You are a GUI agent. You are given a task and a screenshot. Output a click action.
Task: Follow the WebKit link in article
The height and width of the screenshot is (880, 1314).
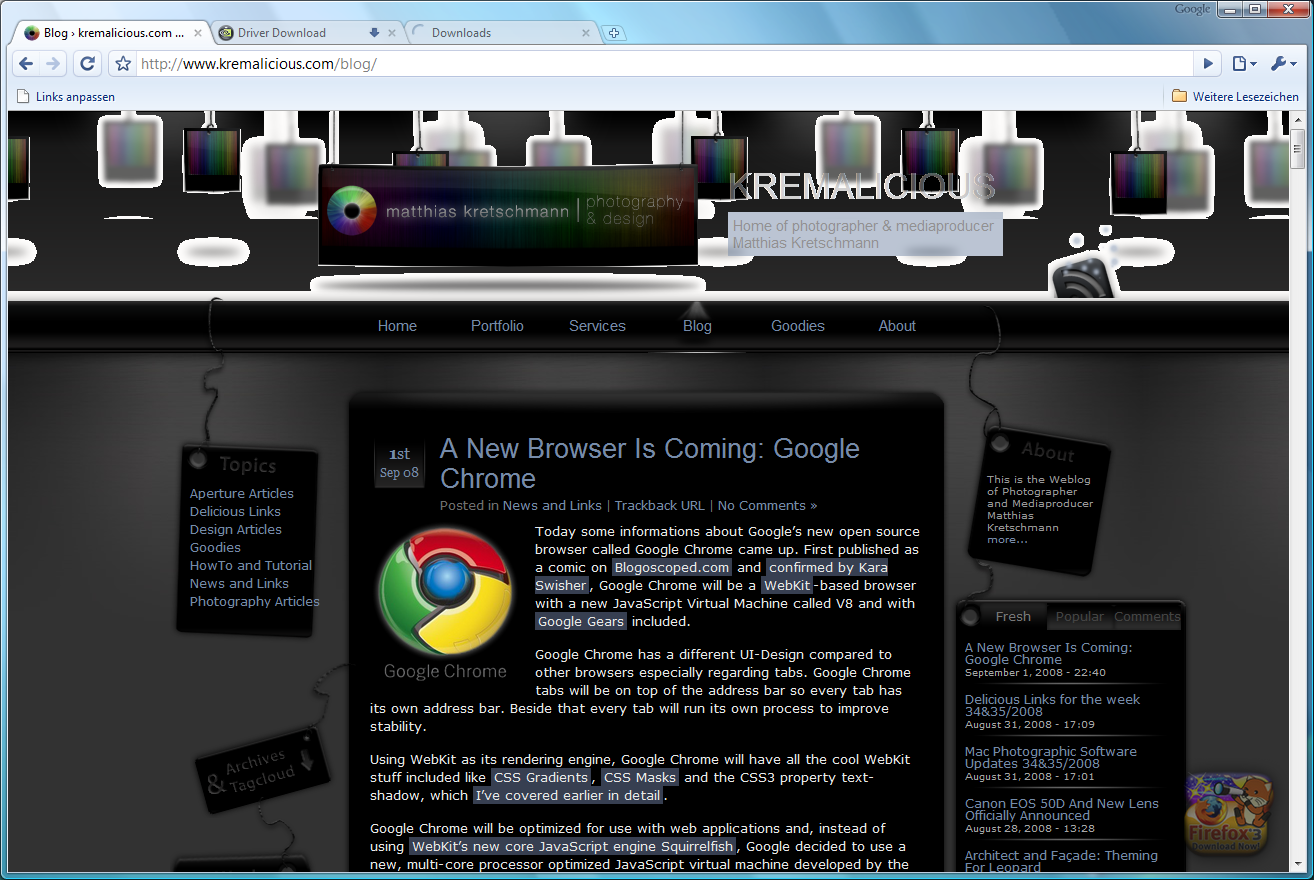click(x=787, y=586)
